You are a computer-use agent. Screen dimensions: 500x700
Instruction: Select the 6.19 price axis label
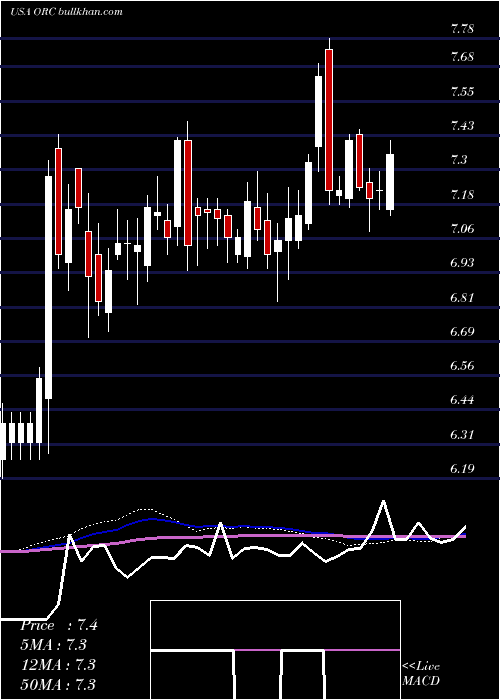pos(462,468)
